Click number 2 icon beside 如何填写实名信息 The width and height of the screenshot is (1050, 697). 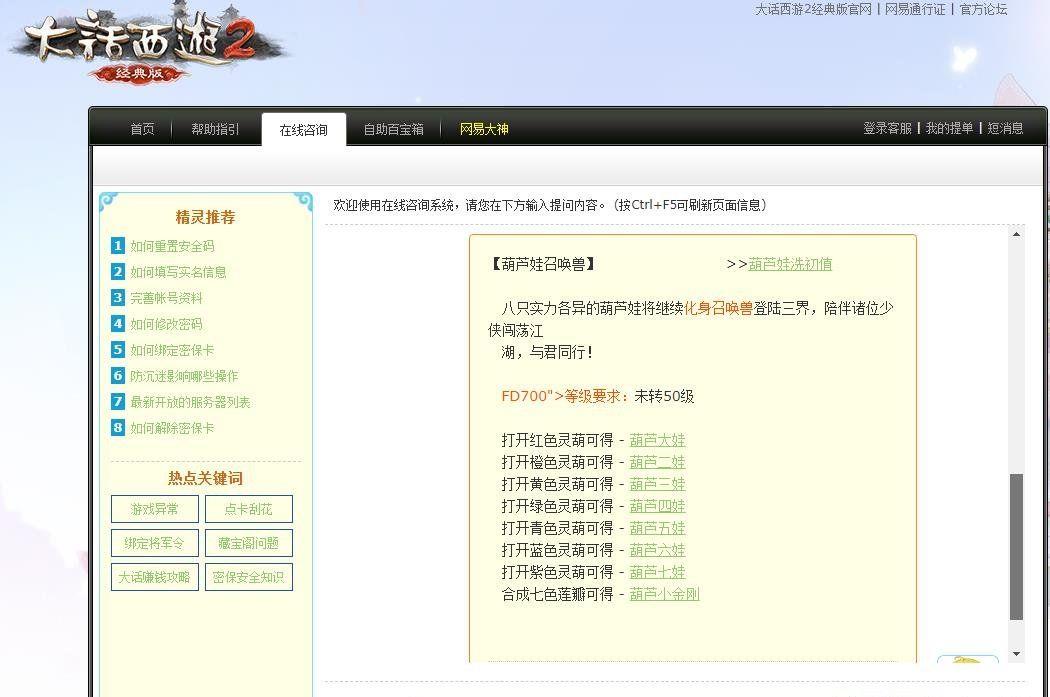[x=118, y=272]
